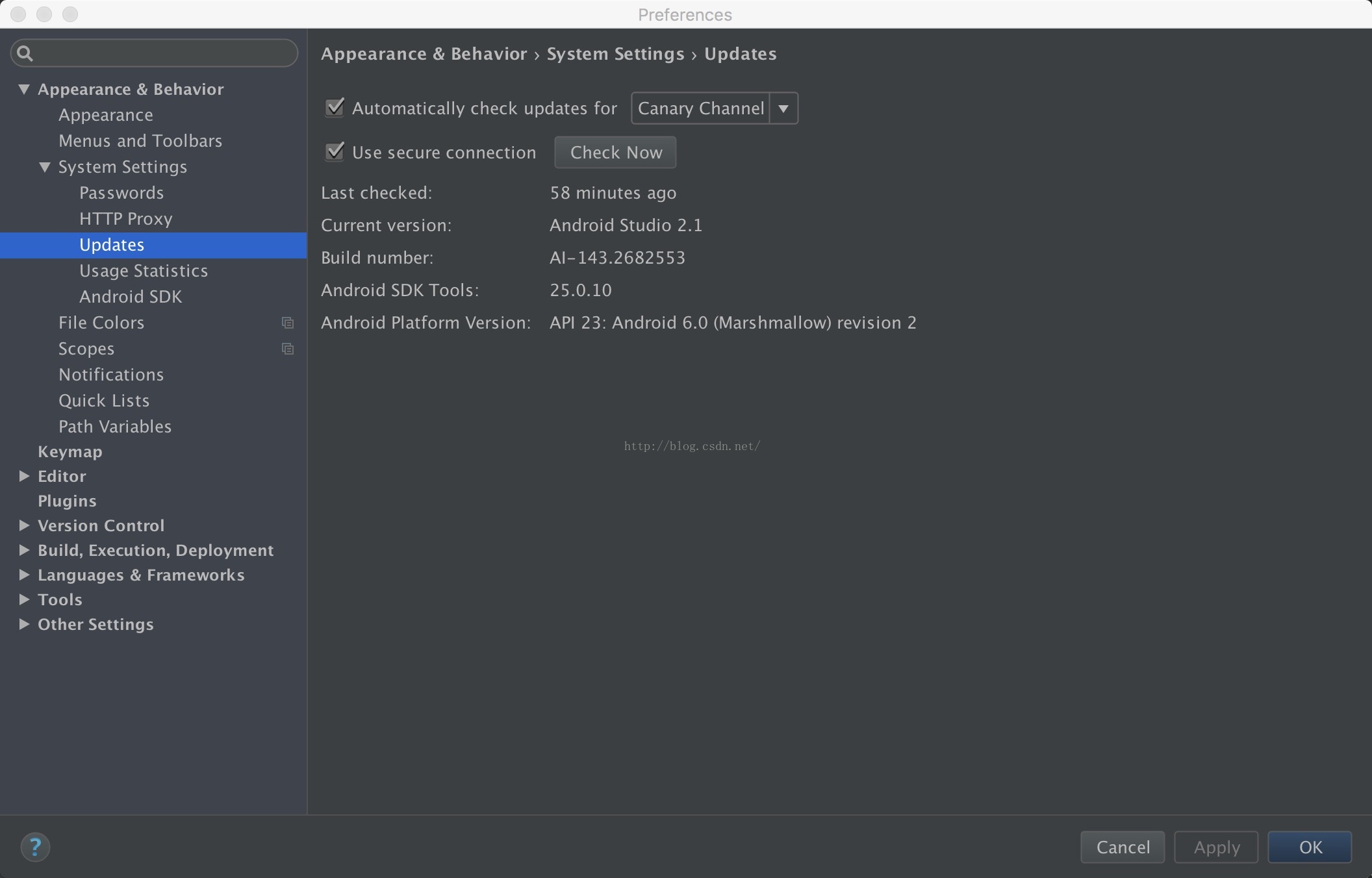Expand the Version Control section

coord(24,525)
